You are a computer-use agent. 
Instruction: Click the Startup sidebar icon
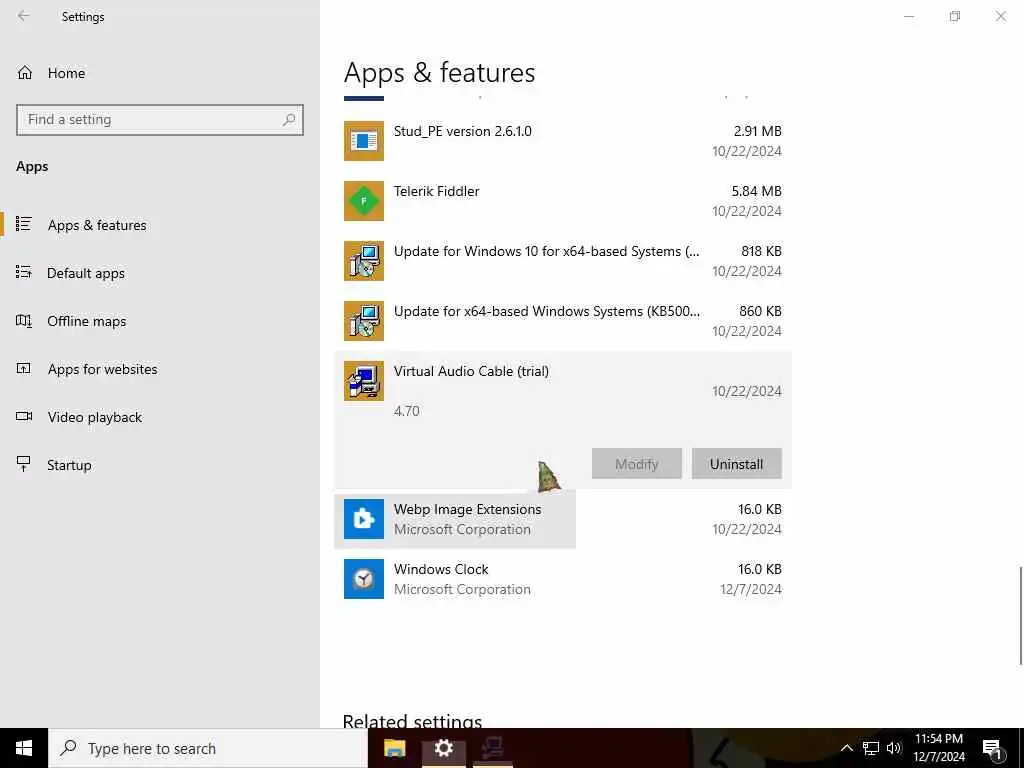[x=24, y=464]
